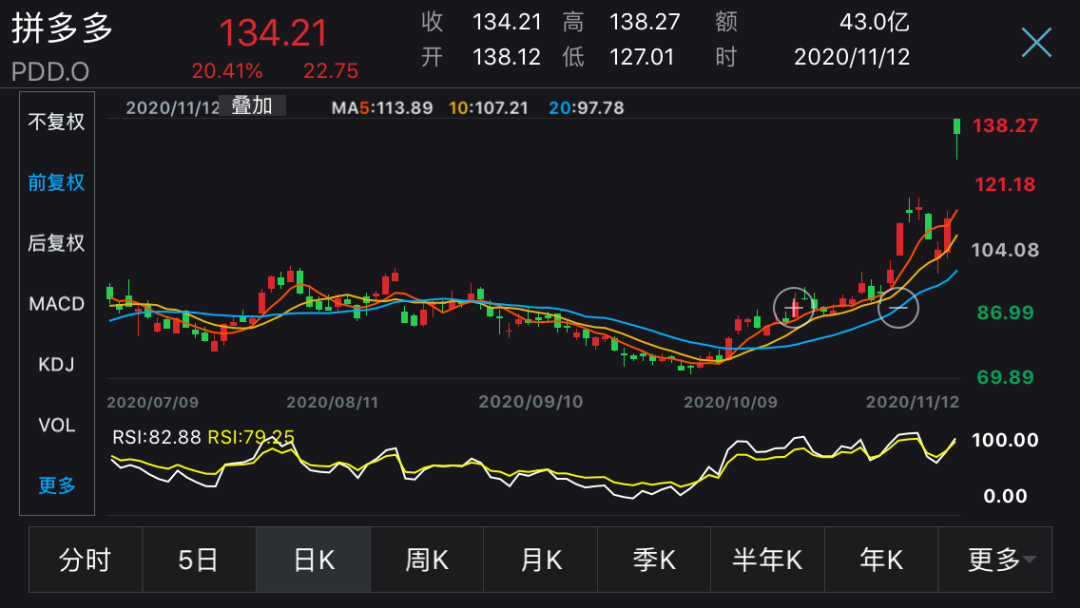The height and width of the screenshot is (608, 1080).
Task: Close the landscape chart with the X icon
Action: [x=1036, y=43]
